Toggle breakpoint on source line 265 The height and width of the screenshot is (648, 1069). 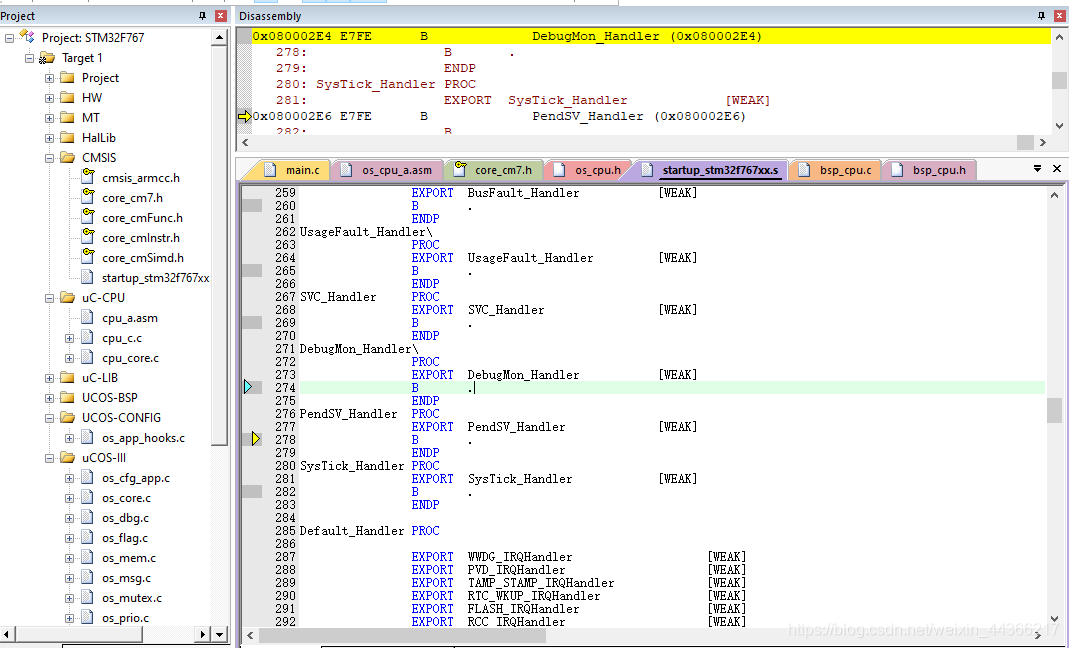tap(252, 271)
